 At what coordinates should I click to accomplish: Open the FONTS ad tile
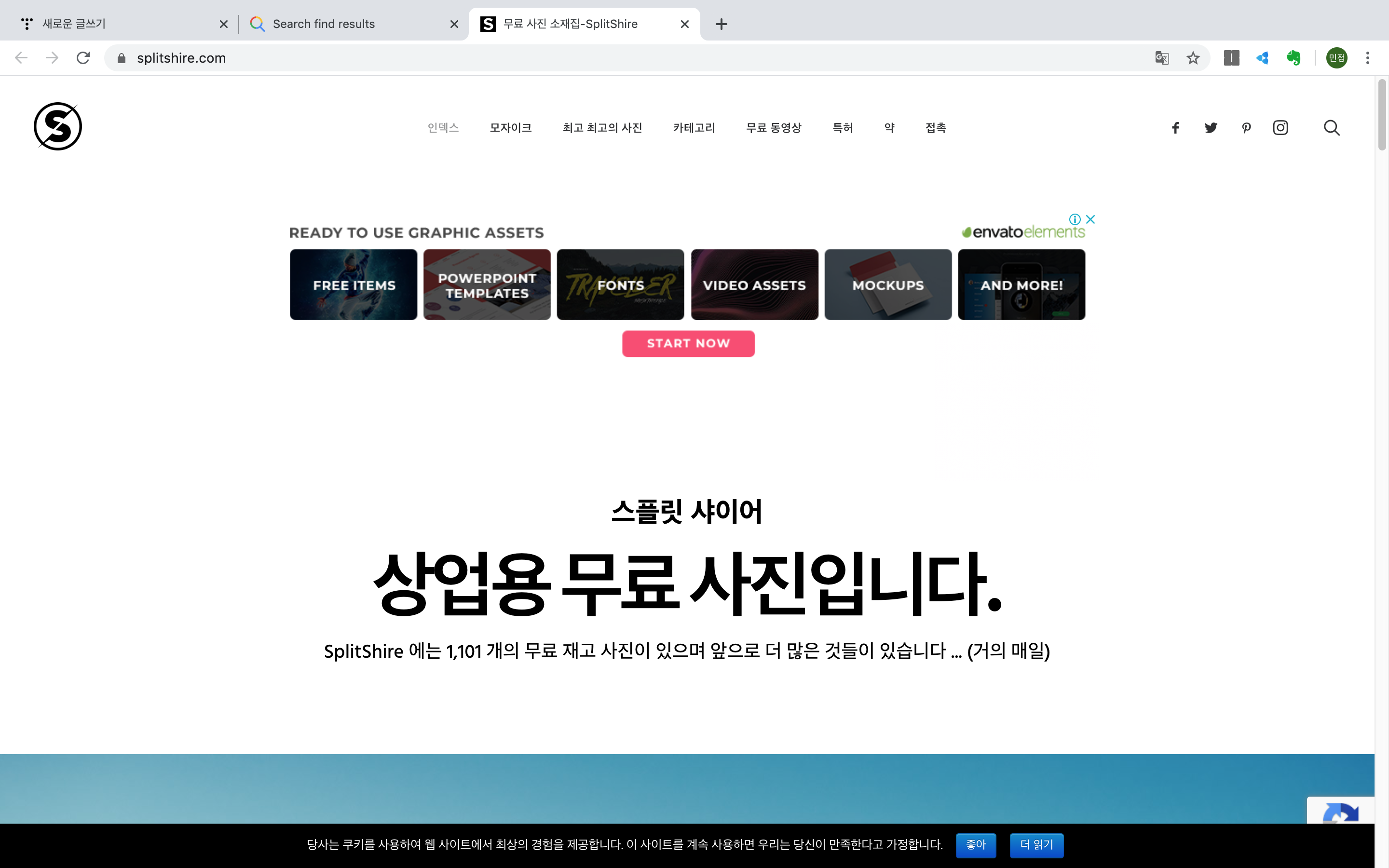click(620, 285)
